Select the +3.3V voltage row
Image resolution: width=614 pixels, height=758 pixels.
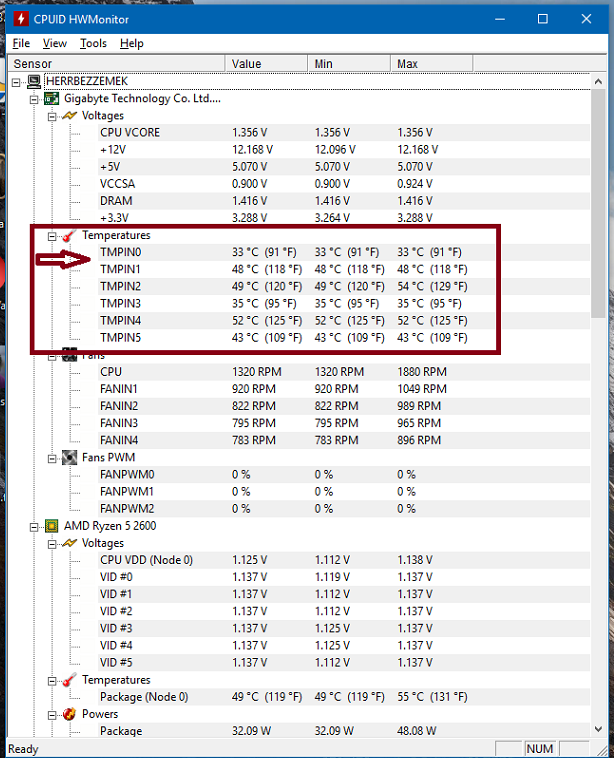(343, 218)
